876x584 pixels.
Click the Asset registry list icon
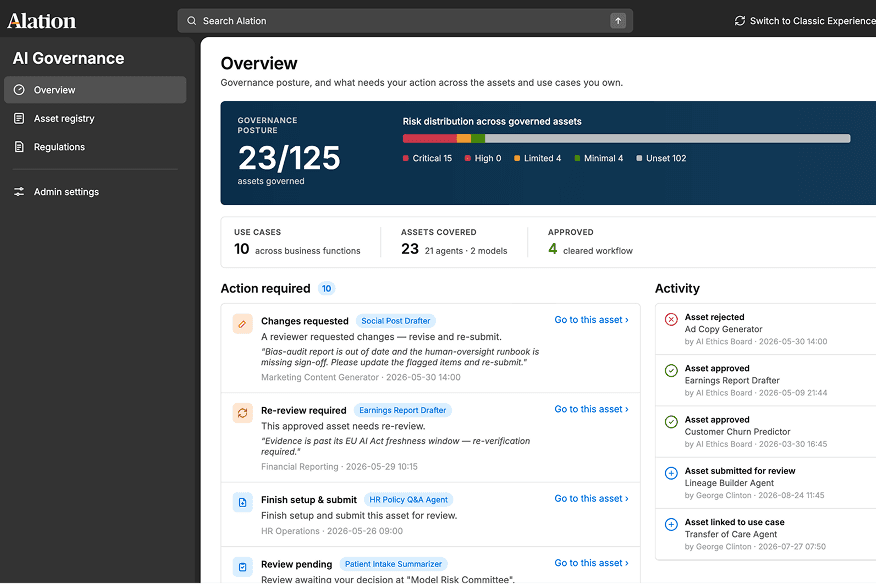(19, 118)
